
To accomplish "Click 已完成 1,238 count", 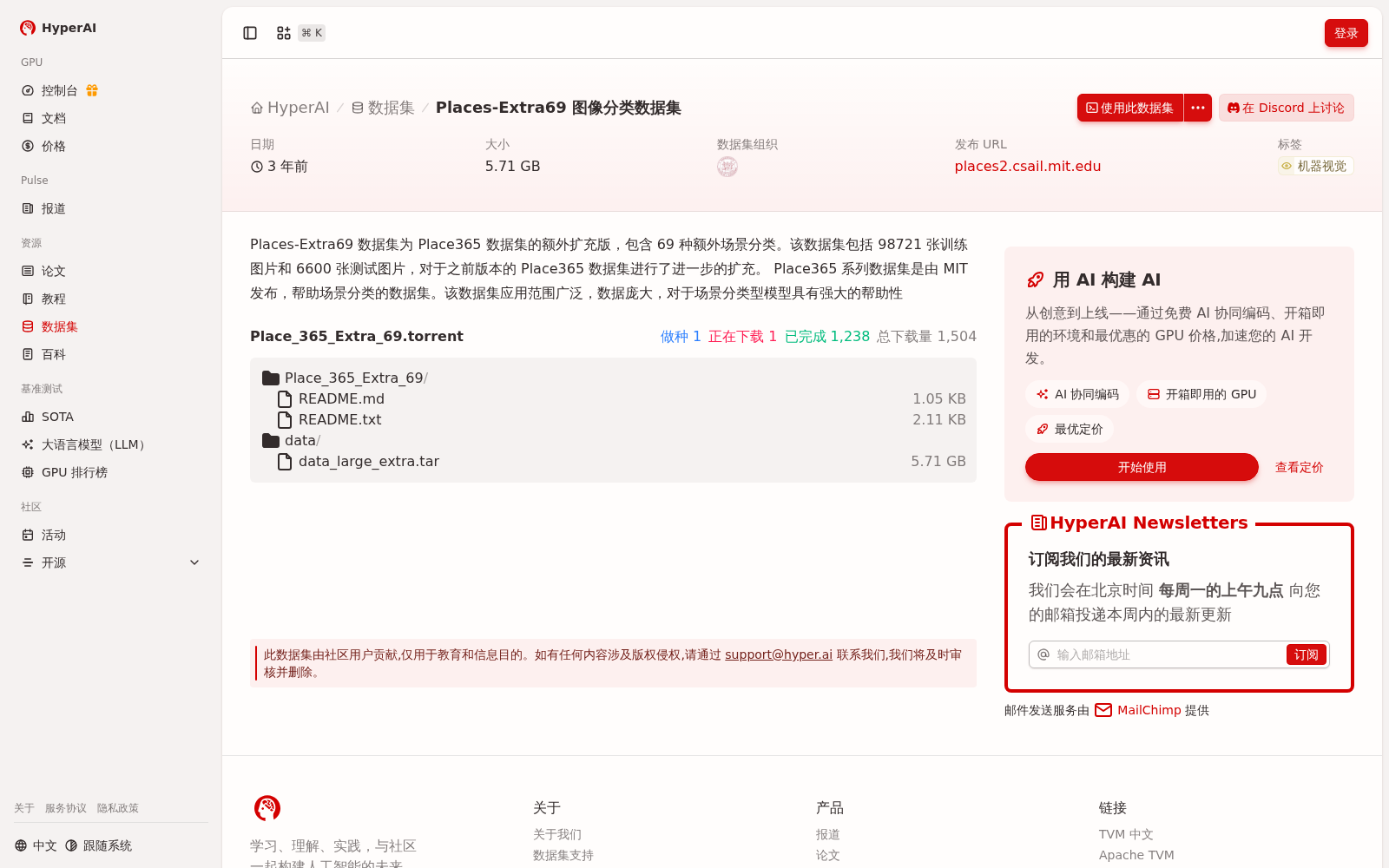I will tap(827, 336).
